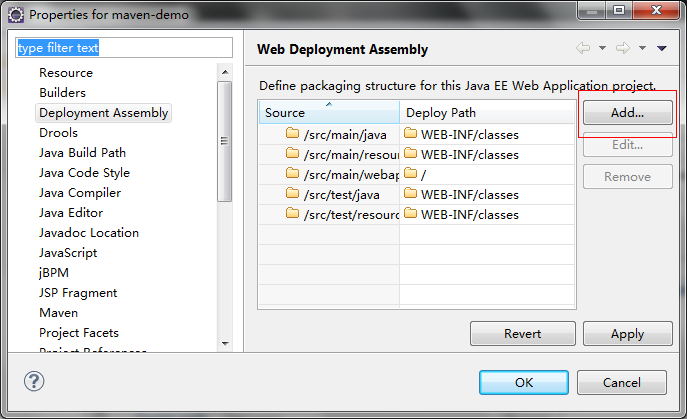Image resolution: width=687 pixels, height=419 pixels.
Task: Click the folder icon beside /src/main/java
Action: click(292, 133)
